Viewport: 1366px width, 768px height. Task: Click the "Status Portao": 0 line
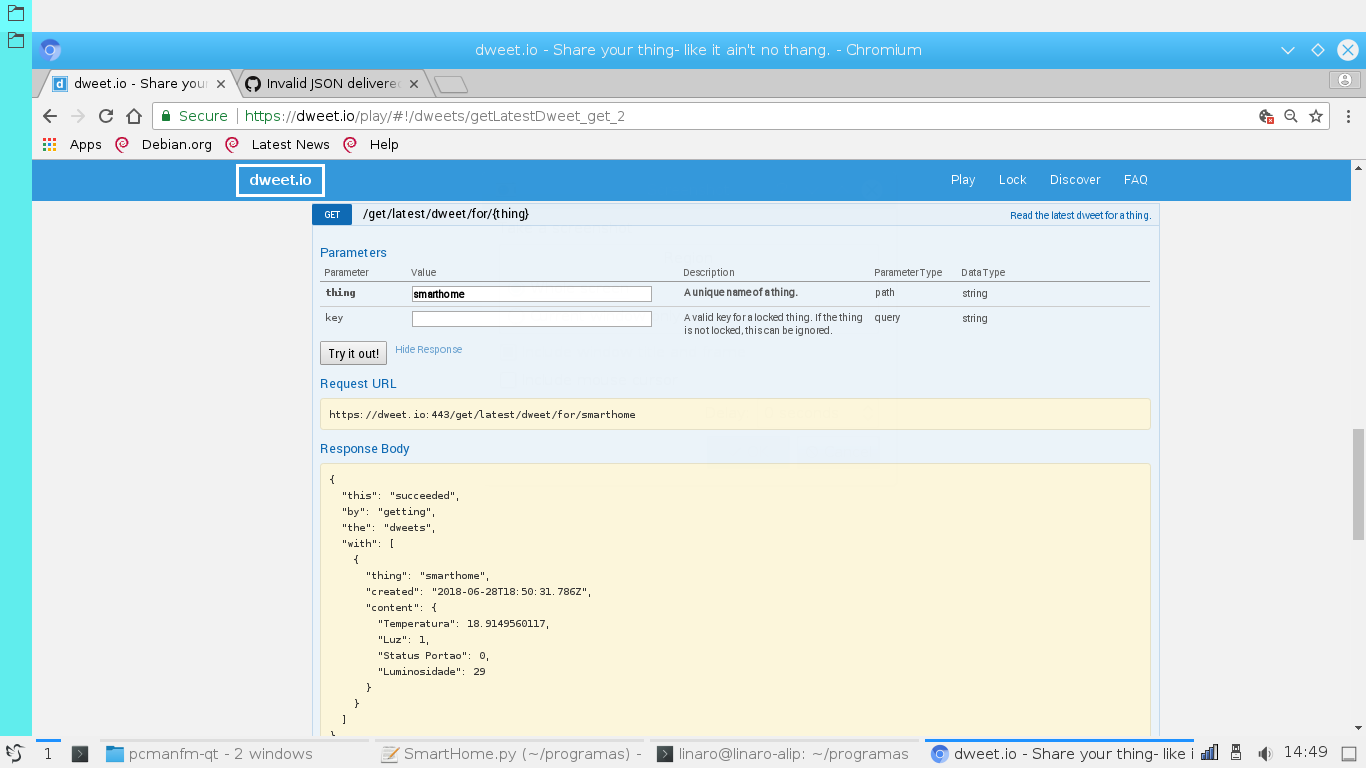pyautogui.click(x=434, y=656)
